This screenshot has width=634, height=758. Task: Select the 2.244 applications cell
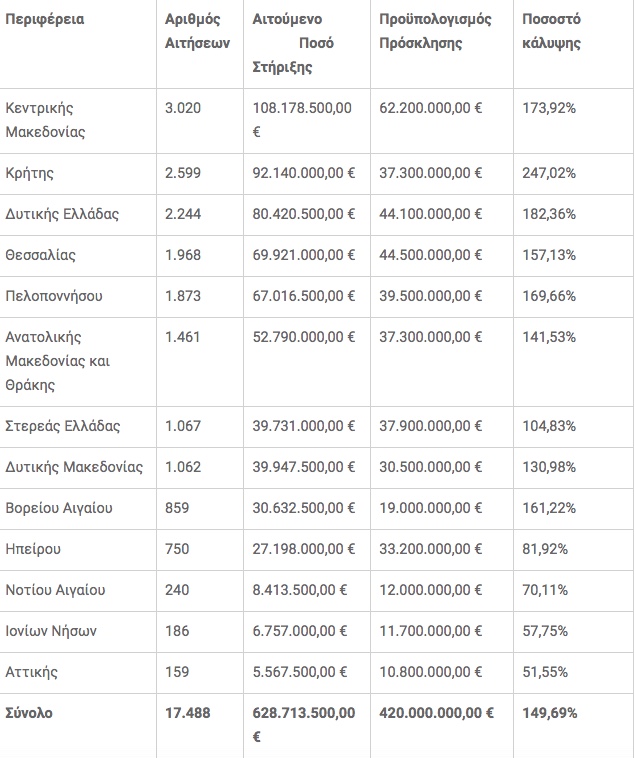[x=183, y=214]
